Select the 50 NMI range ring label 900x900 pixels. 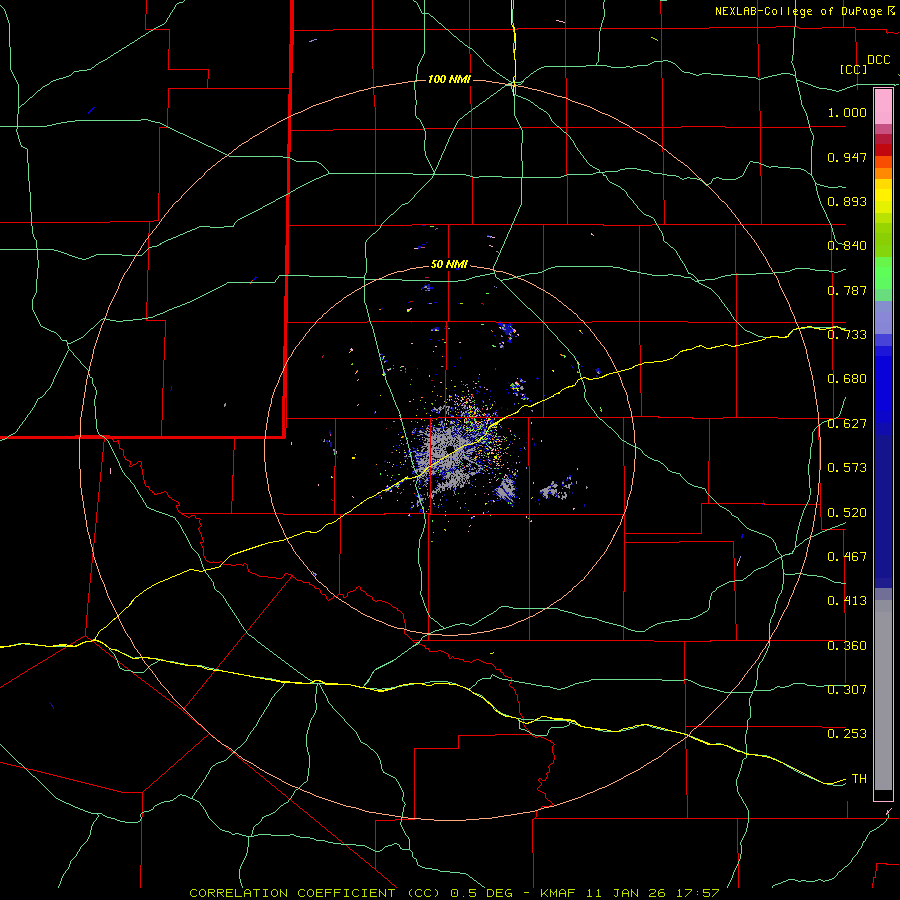click(449, 264)
